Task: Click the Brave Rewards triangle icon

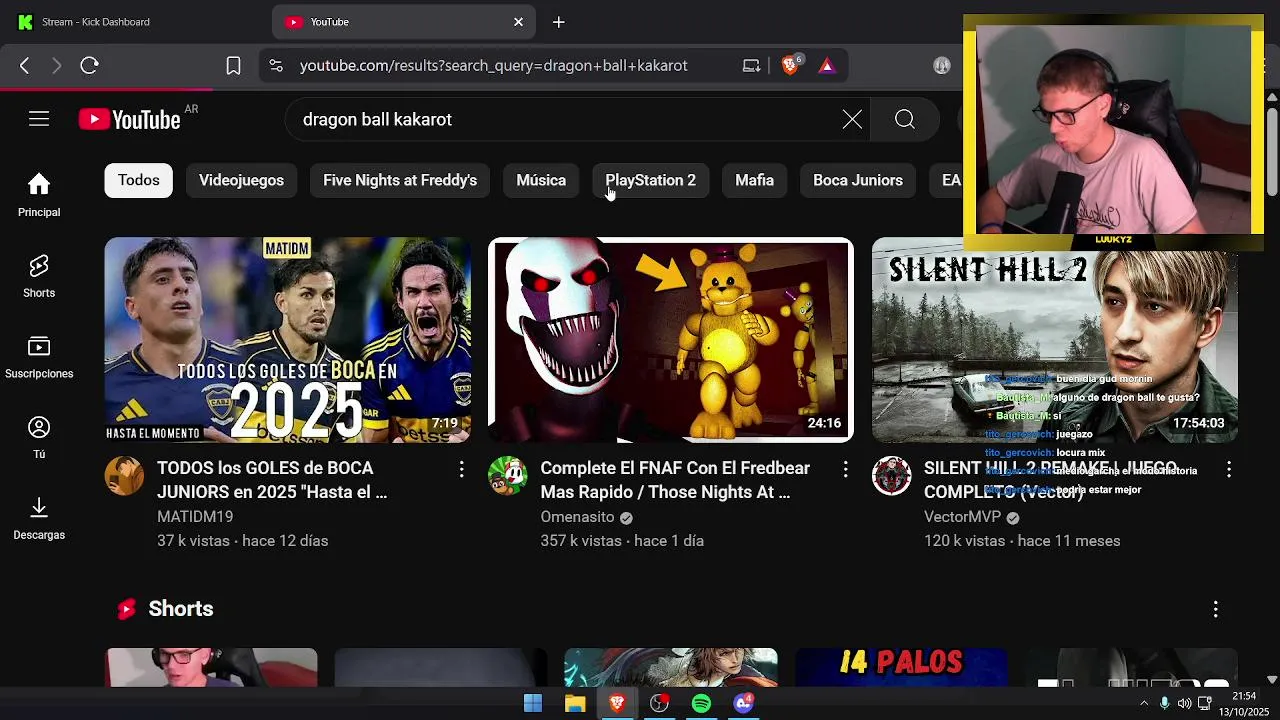Action: [827, 65]
